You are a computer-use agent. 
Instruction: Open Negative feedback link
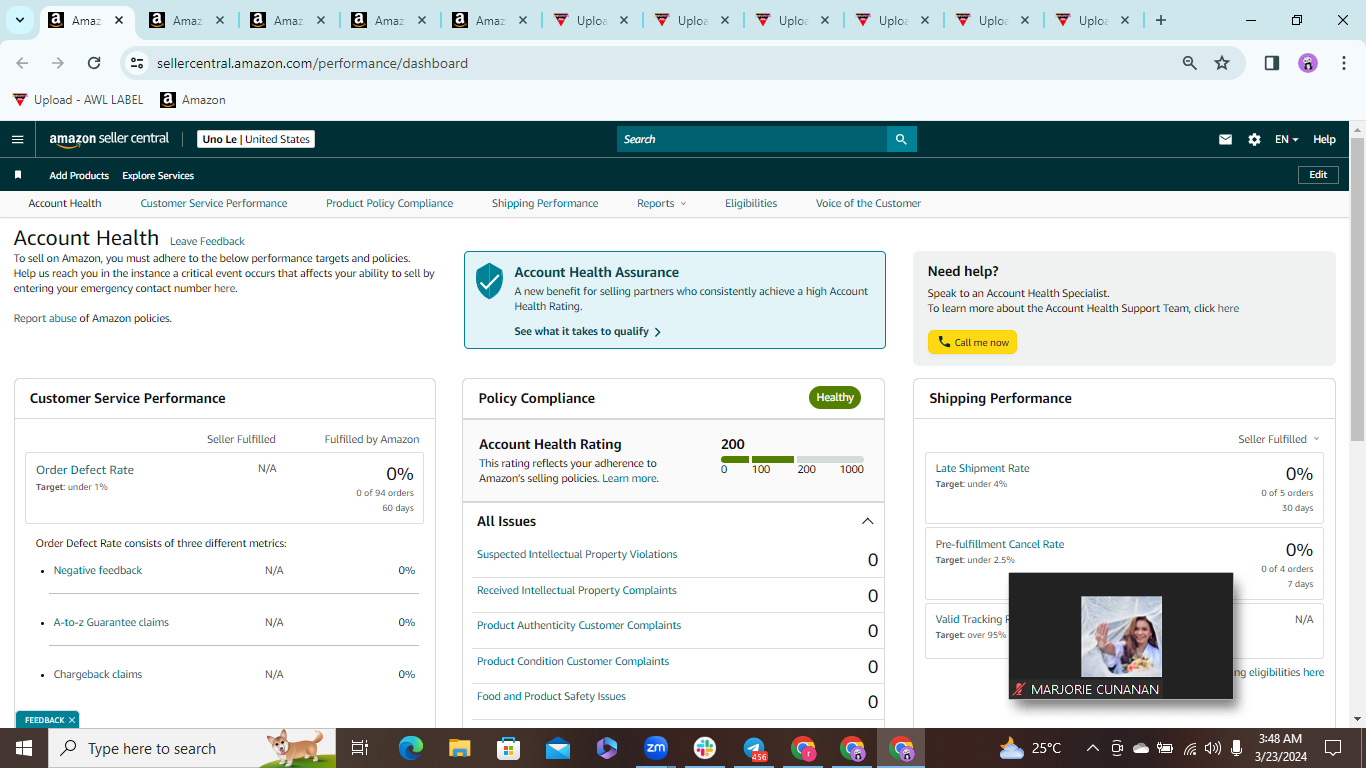coord(98,570)
